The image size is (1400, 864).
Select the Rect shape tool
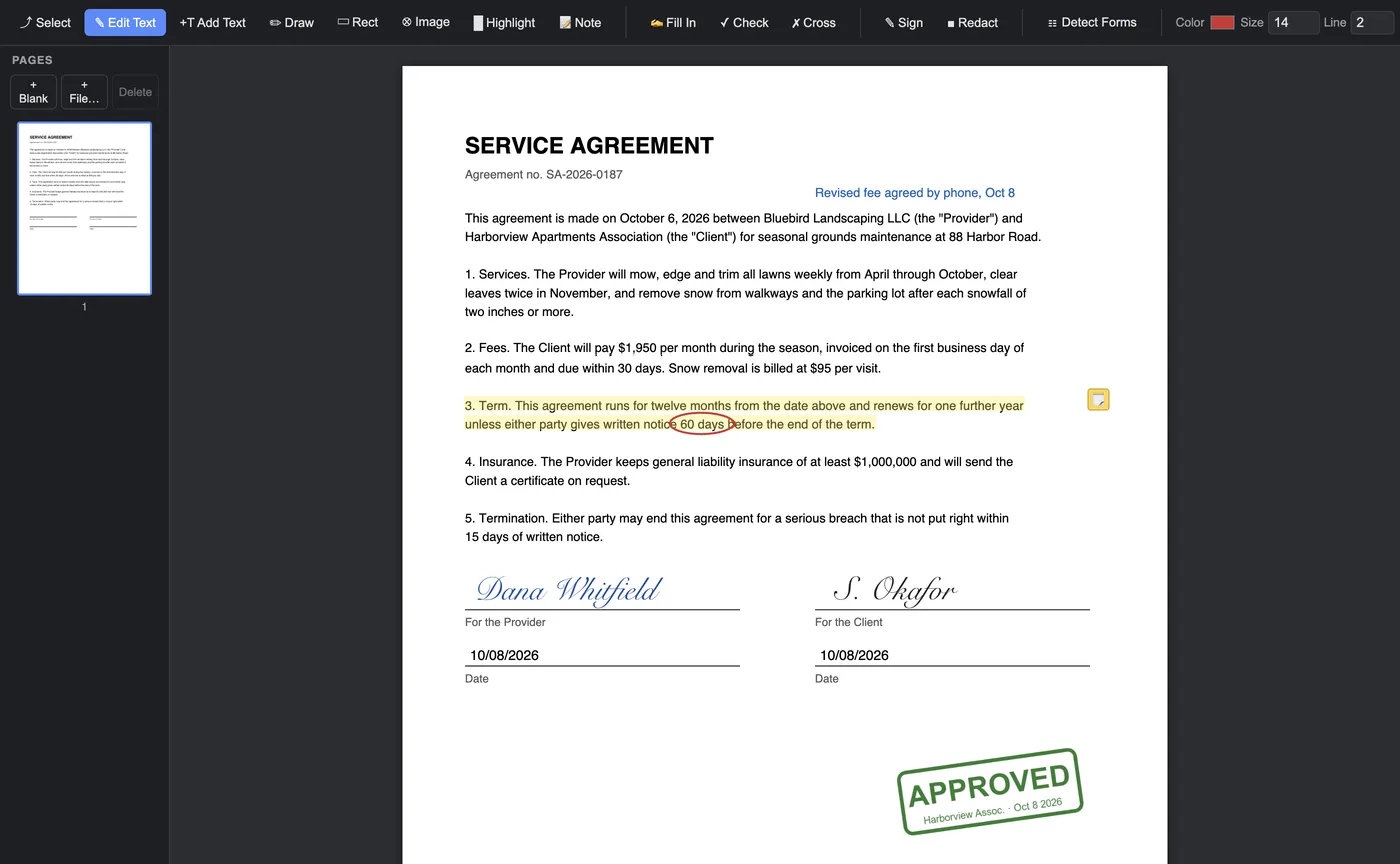358,22
